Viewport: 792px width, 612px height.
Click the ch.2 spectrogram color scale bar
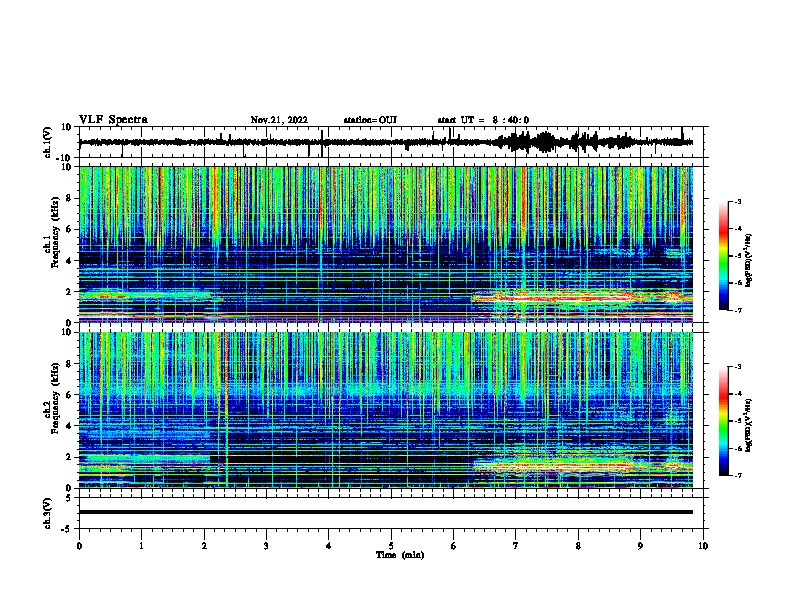pyautogui.click(x=723, y=421)
